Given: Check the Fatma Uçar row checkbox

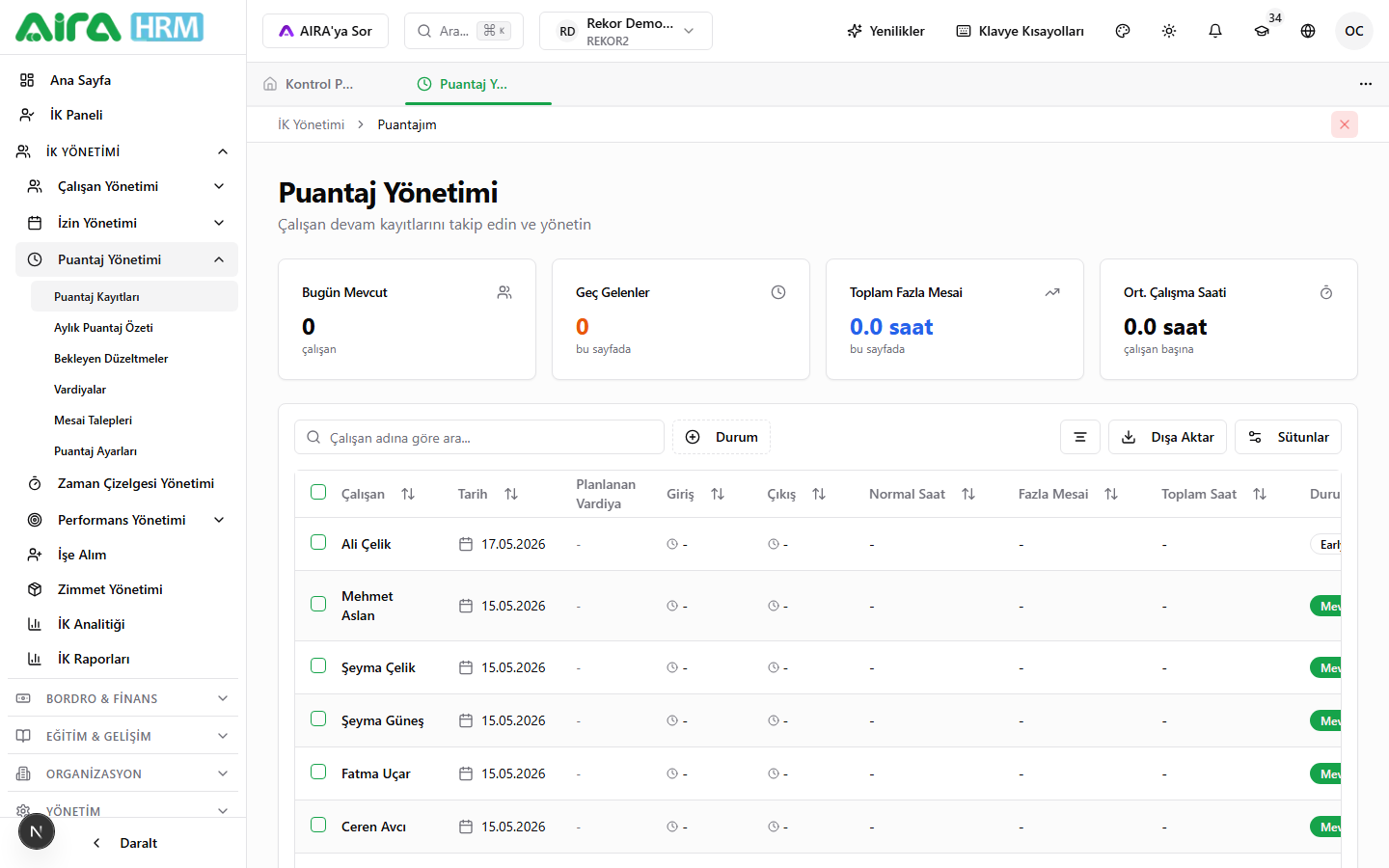Looking at the screenshot, I should 318,772.
